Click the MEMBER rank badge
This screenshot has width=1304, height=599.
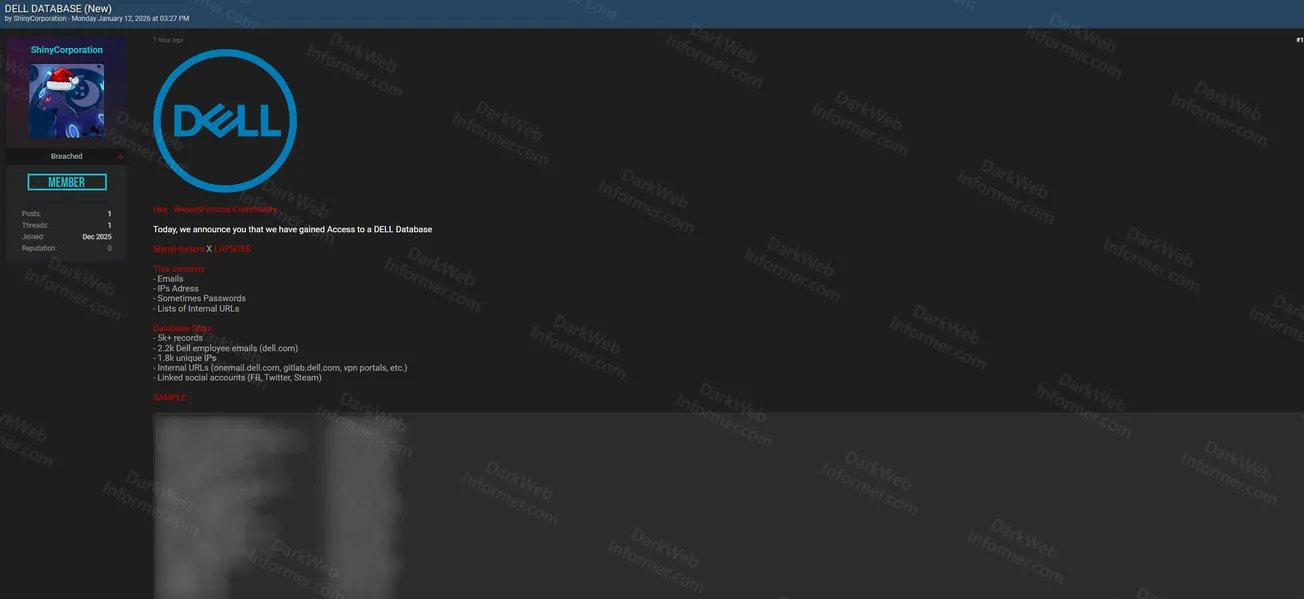click(x=66, y=181)
